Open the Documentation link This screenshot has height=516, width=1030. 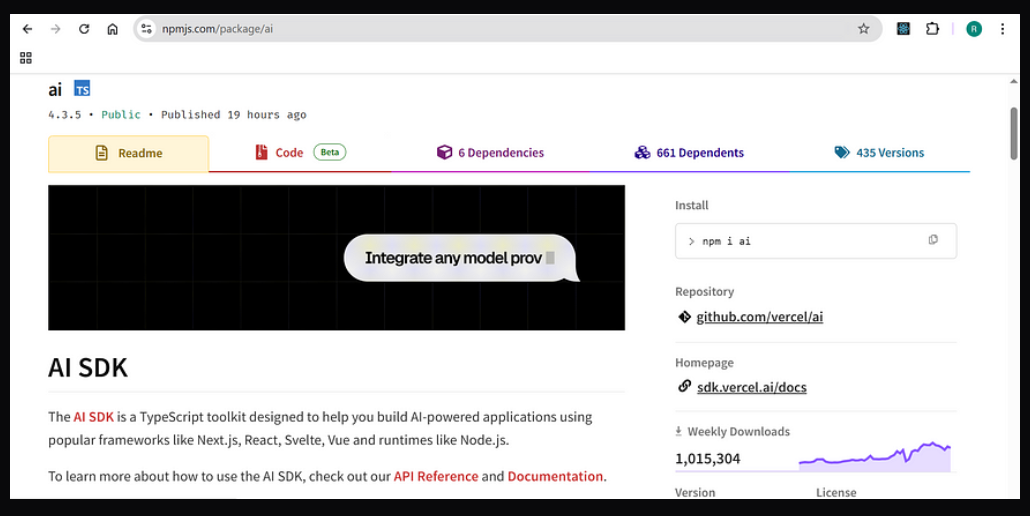click(555, 477)
